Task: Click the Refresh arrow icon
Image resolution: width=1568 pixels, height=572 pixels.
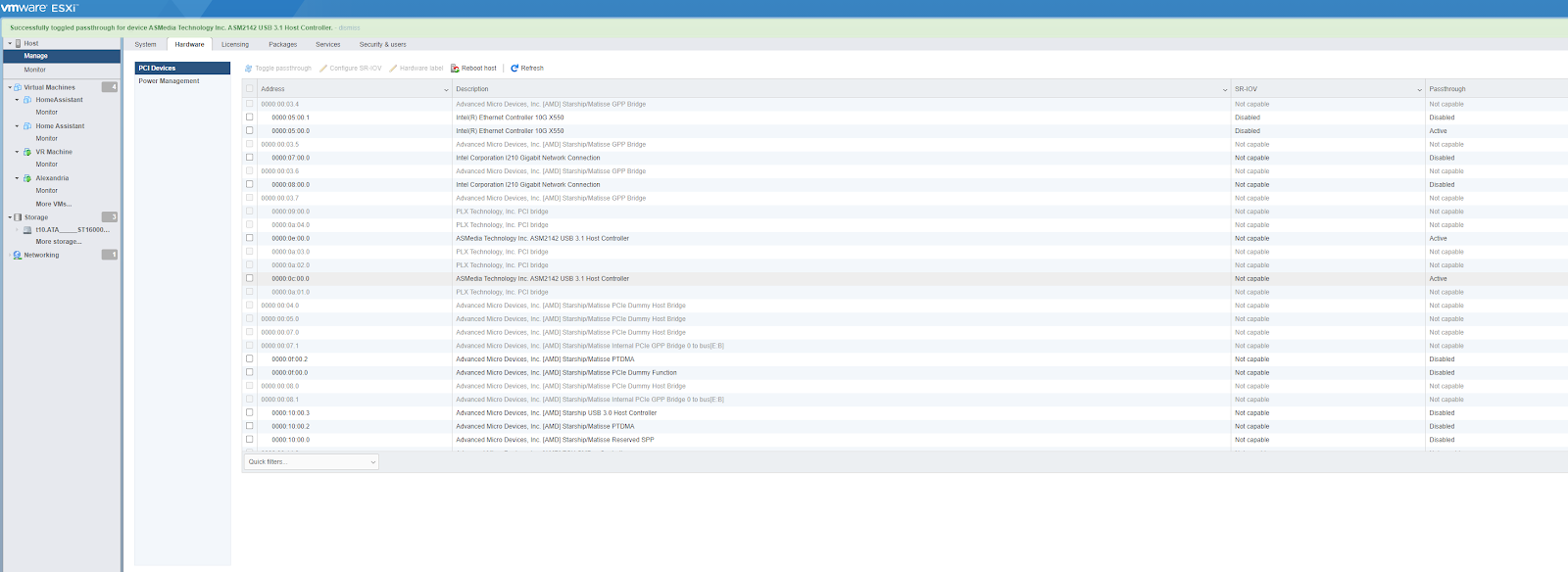Action: coord(514,69)
